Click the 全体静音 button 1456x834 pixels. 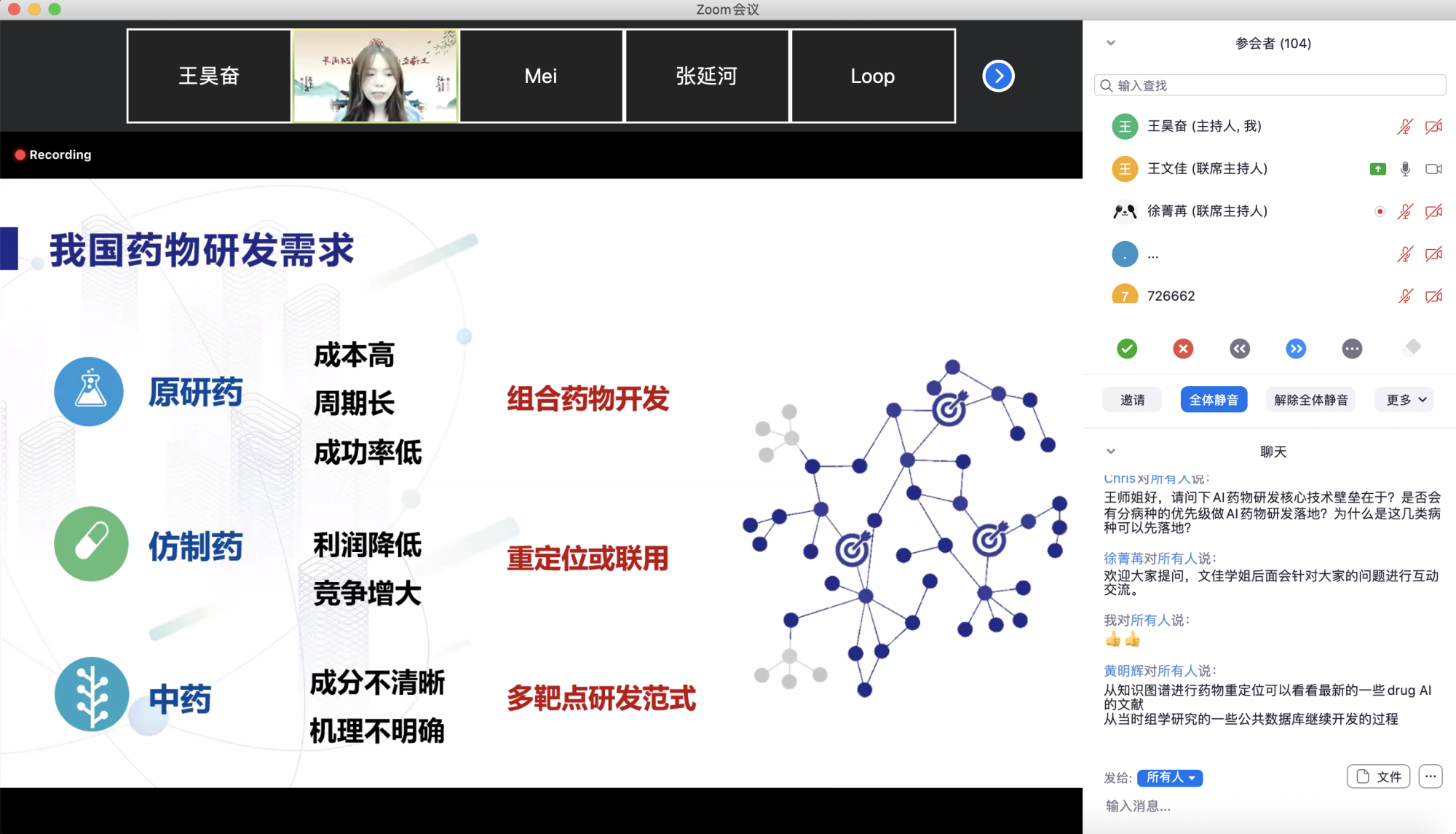click(x=1214, y=400)
